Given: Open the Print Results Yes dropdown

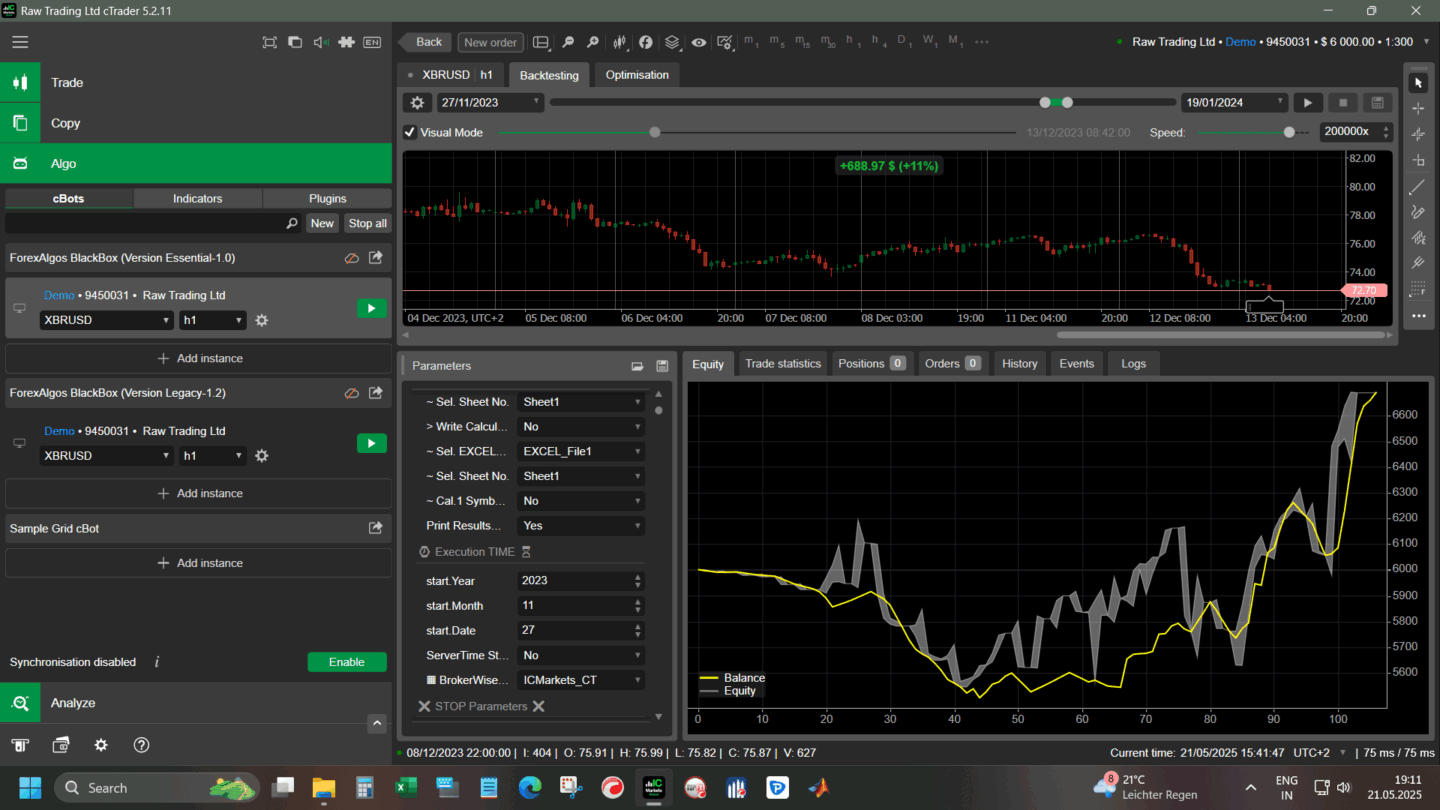Looking at the screenshot, I should click(580, 526).
